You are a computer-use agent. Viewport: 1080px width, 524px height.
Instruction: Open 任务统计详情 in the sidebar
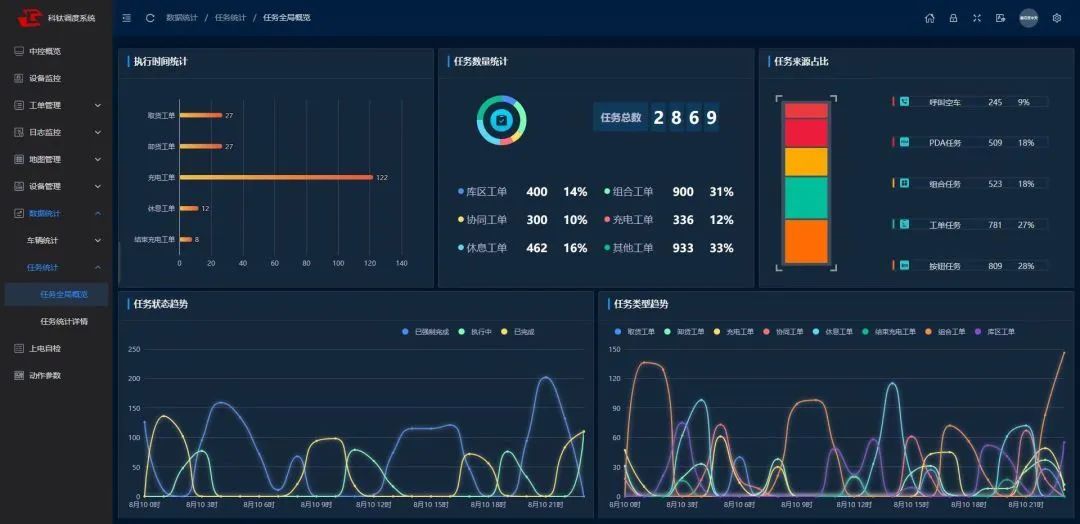coord(64,321)
